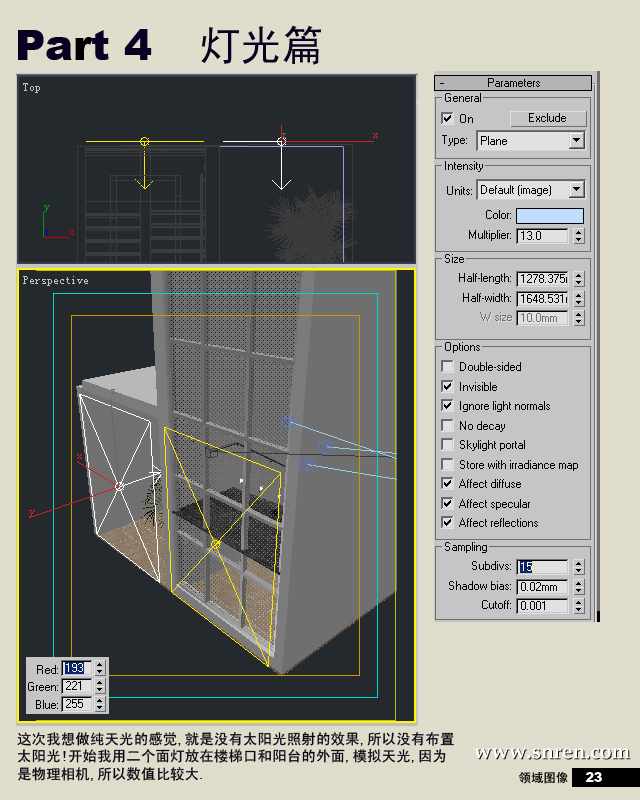Click the light Color swatch
This screenshot has height=800, width=640.
[x=549, y=216]
